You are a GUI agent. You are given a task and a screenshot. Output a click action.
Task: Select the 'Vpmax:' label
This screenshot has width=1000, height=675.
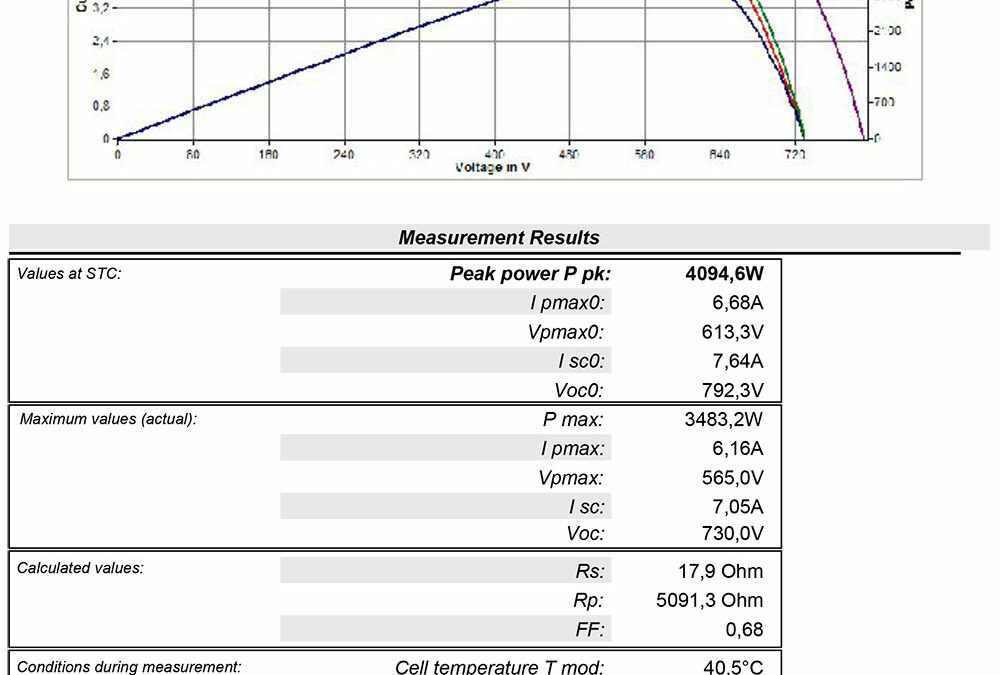570,478
